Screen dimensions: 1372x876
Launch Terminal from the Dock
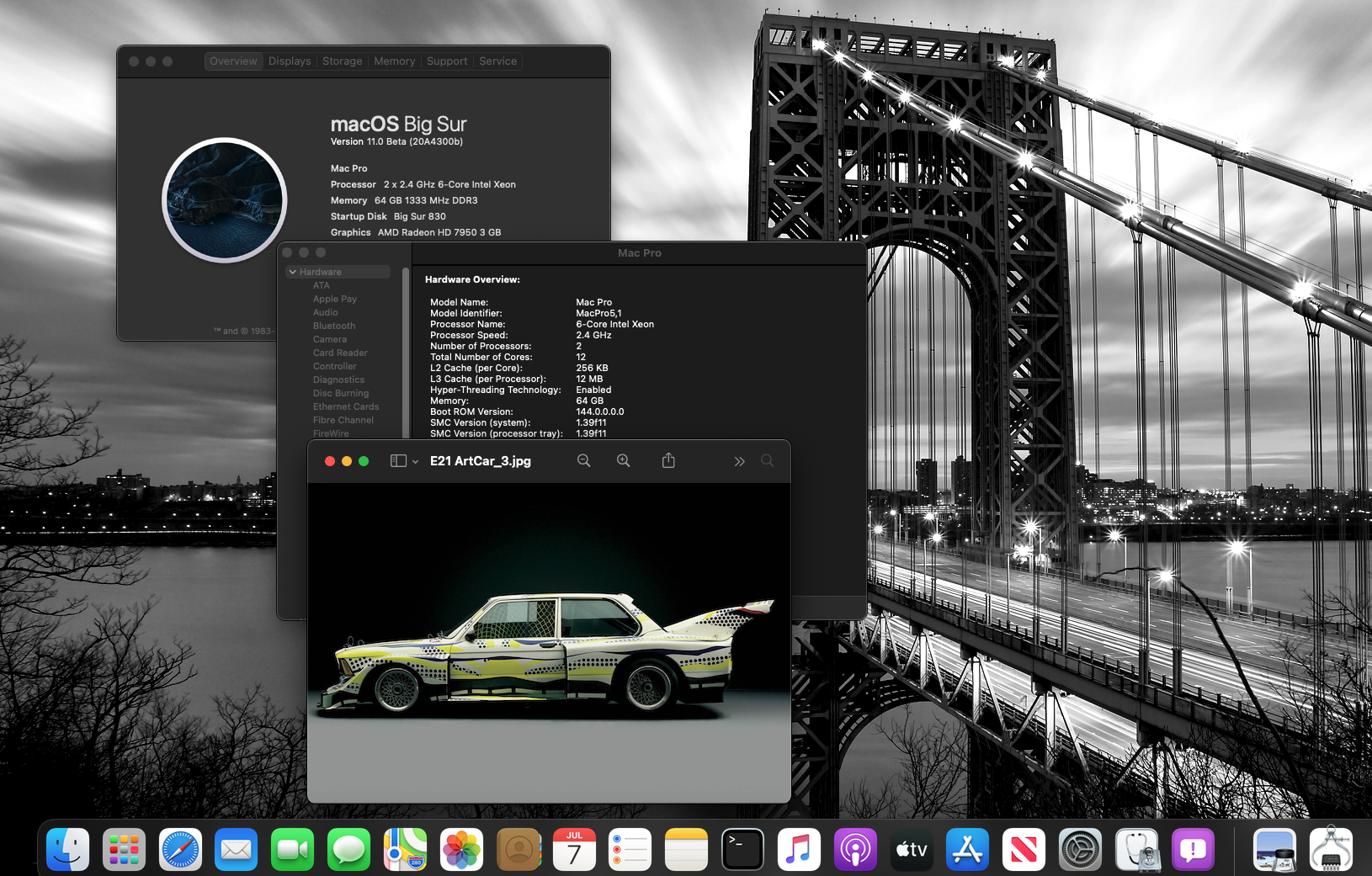(x=742, y=850)
